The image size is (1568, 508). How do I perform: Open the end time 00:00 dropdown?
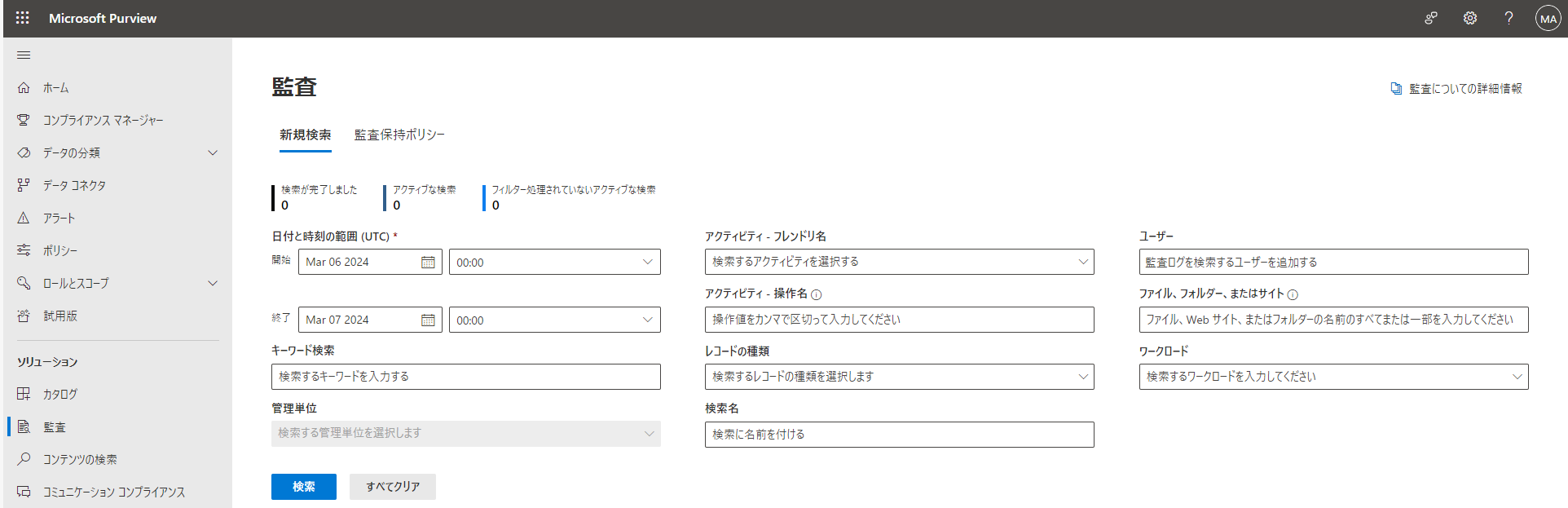pyautogui.click(x=555, y=320)
